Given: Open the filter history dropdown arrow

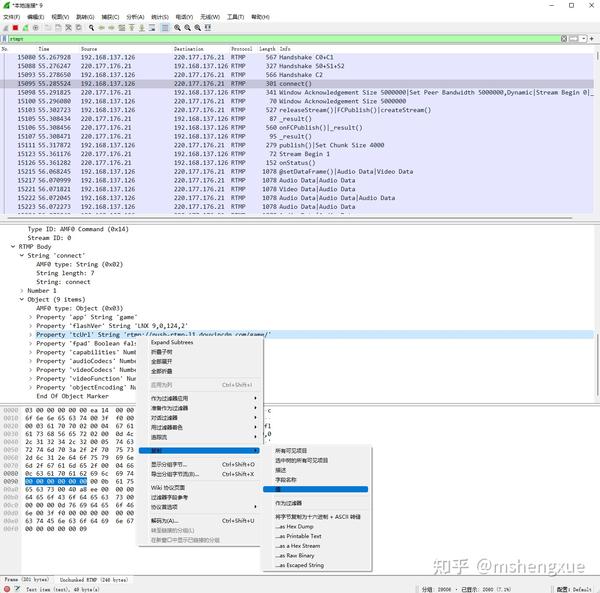Looking at the screenshot, I should (584, 39).
